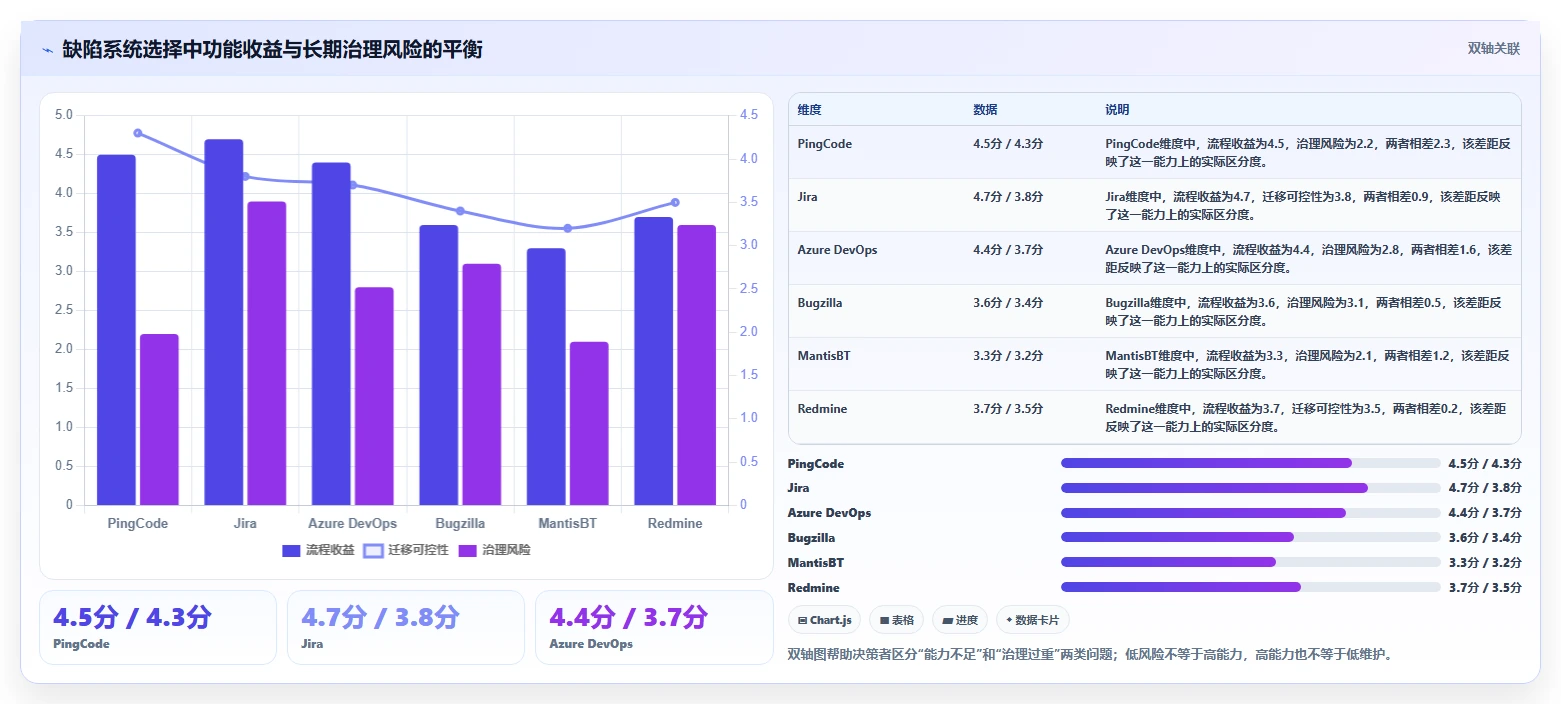Click the line point above Azure DevOps
The image size is (1561, 704).
353,185
